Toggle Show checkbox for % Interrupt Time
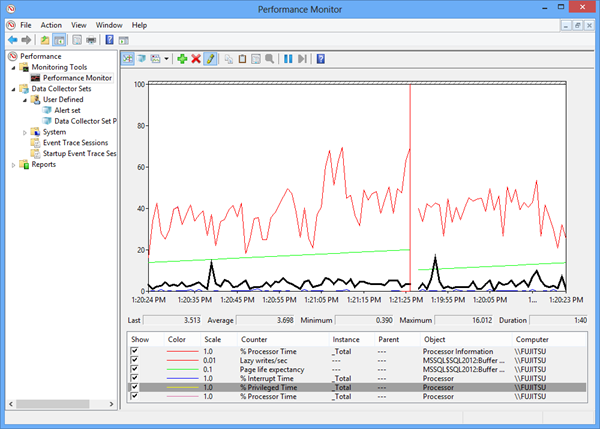600x429 pixels. point(135,379)
